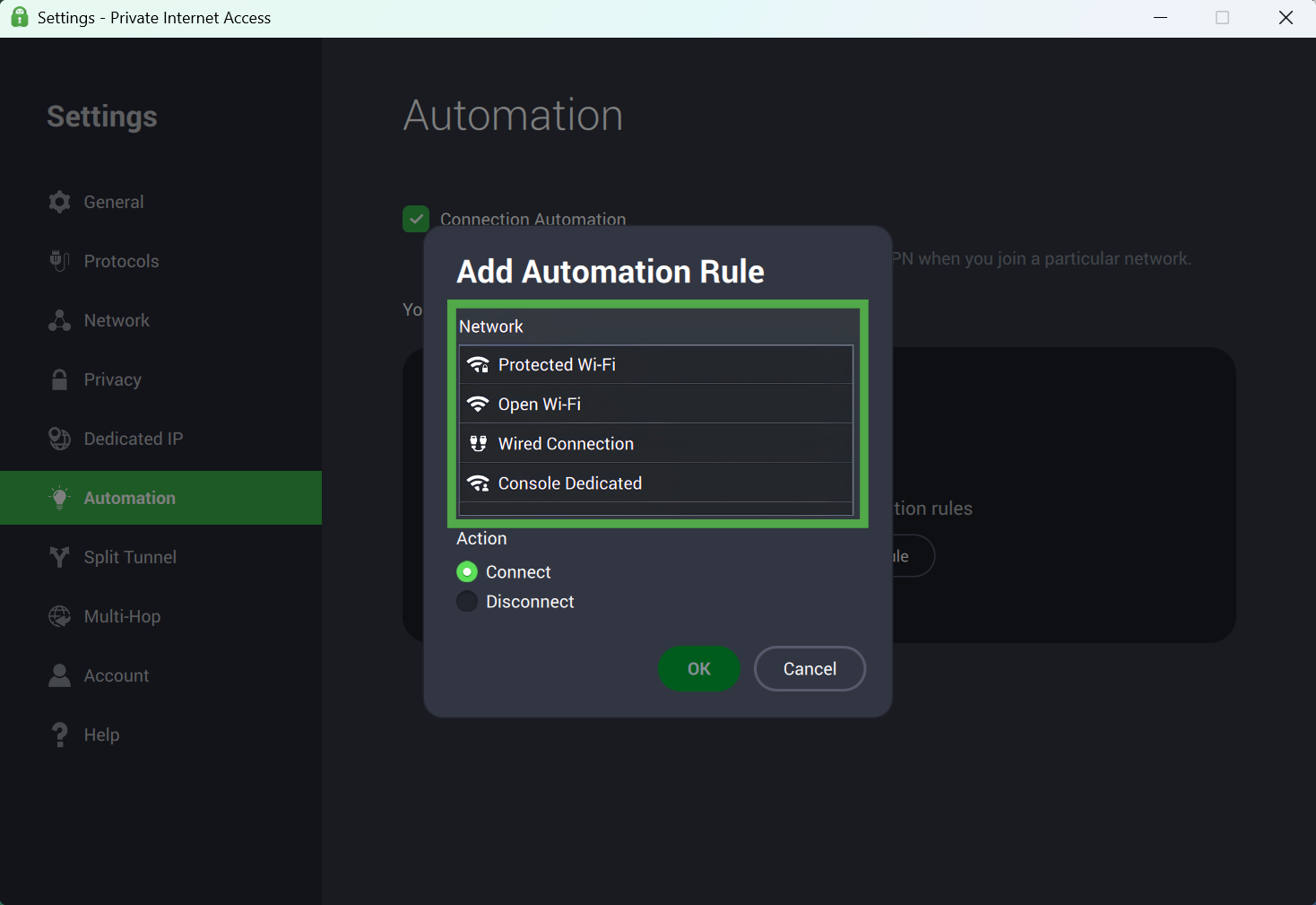The image size is (1316, 905).
Task: Open the Protocols settings page
Action: point(161,261)
